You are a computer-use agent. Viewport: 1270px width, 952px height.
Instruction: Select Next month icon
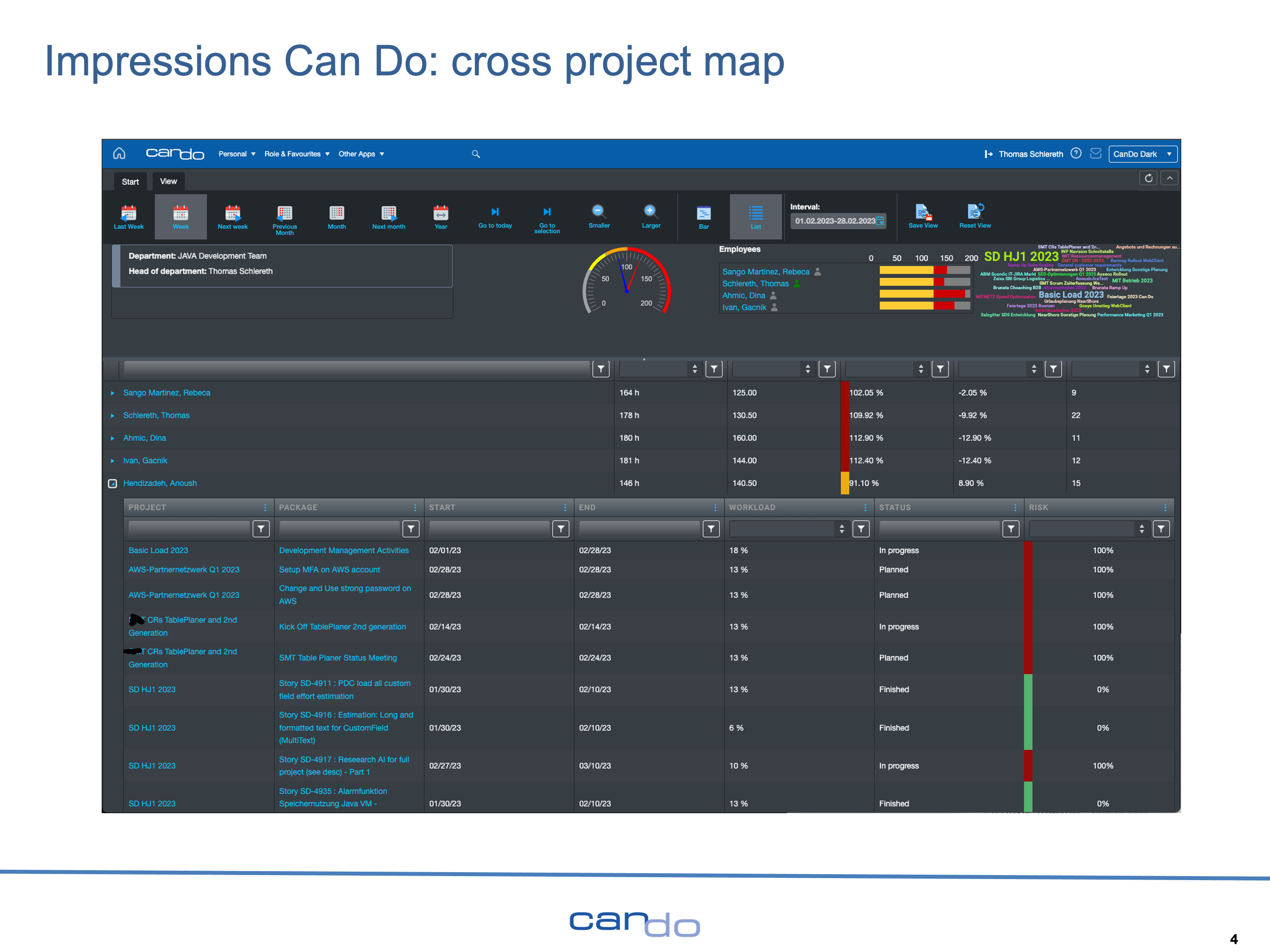389,213
